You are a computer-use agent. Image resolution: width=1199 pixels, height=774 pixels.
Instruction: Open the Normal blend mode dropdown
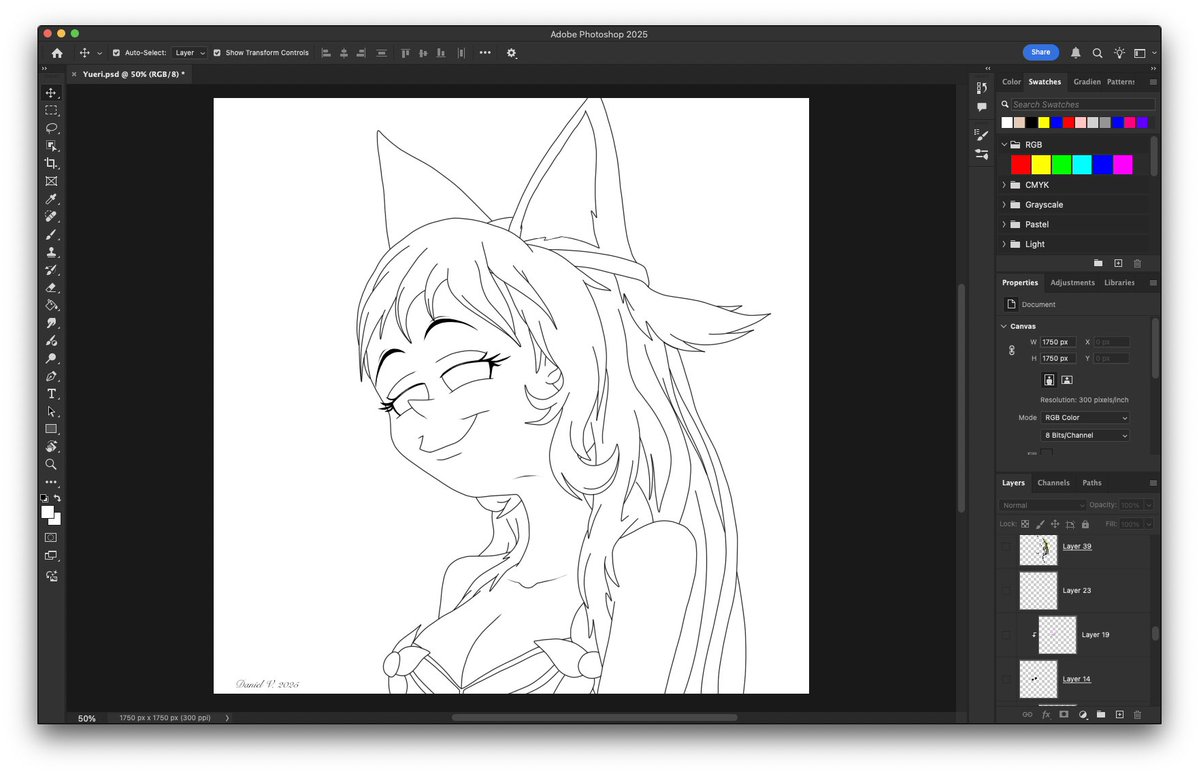pos(1042,505)
